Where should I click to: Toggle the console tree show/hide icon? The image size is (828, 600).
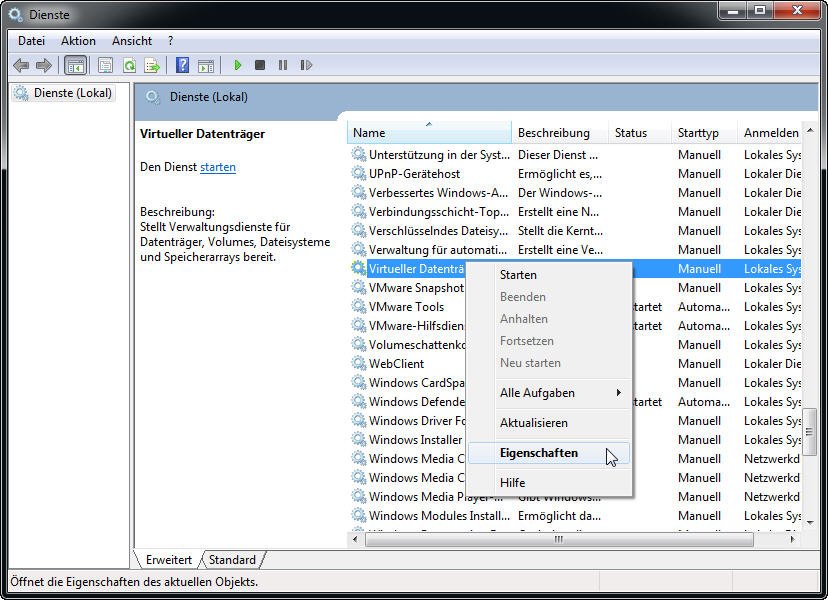[74, 66]
